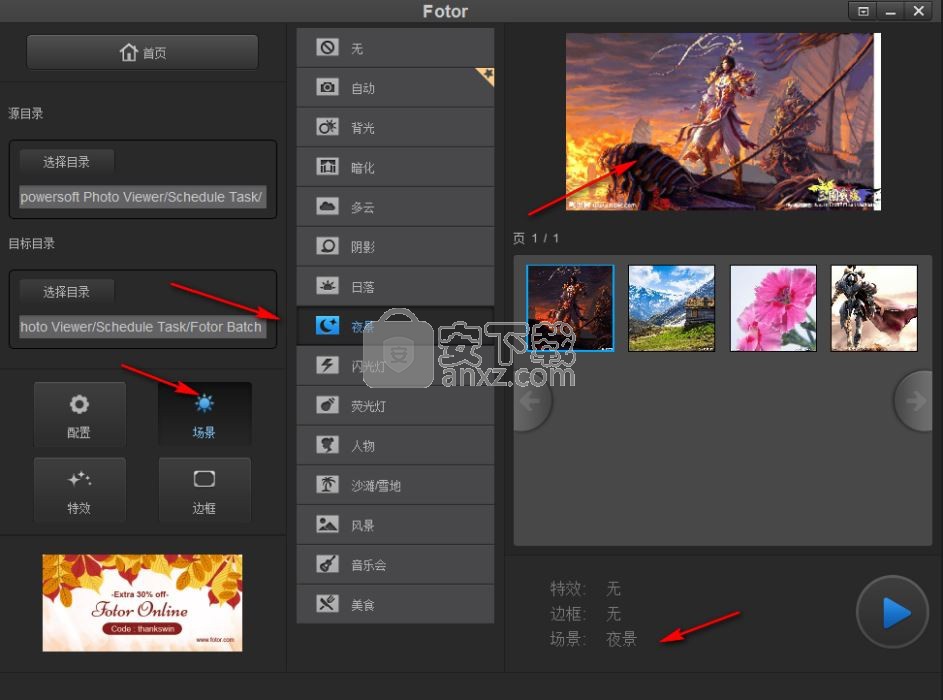Click the gear icon in 配置
This screenshot has width=943, height=700.
coord(79,404)
